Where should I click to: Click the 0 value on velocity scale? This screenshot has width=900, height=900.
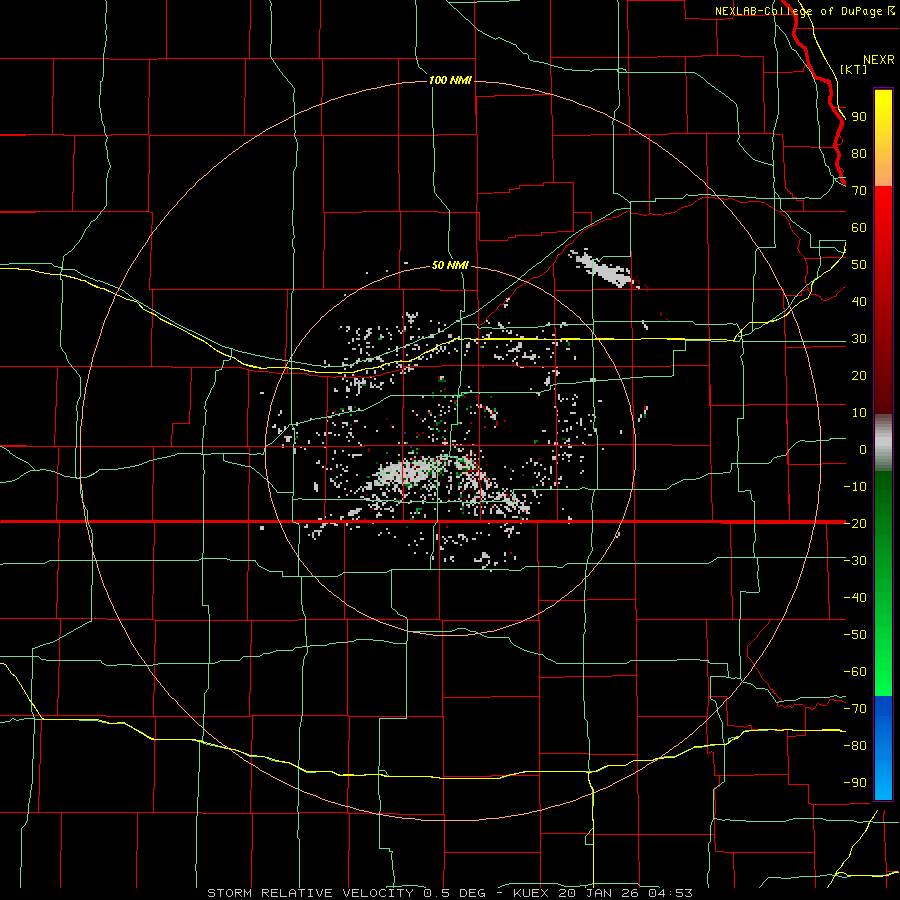(x=863, y=449)
